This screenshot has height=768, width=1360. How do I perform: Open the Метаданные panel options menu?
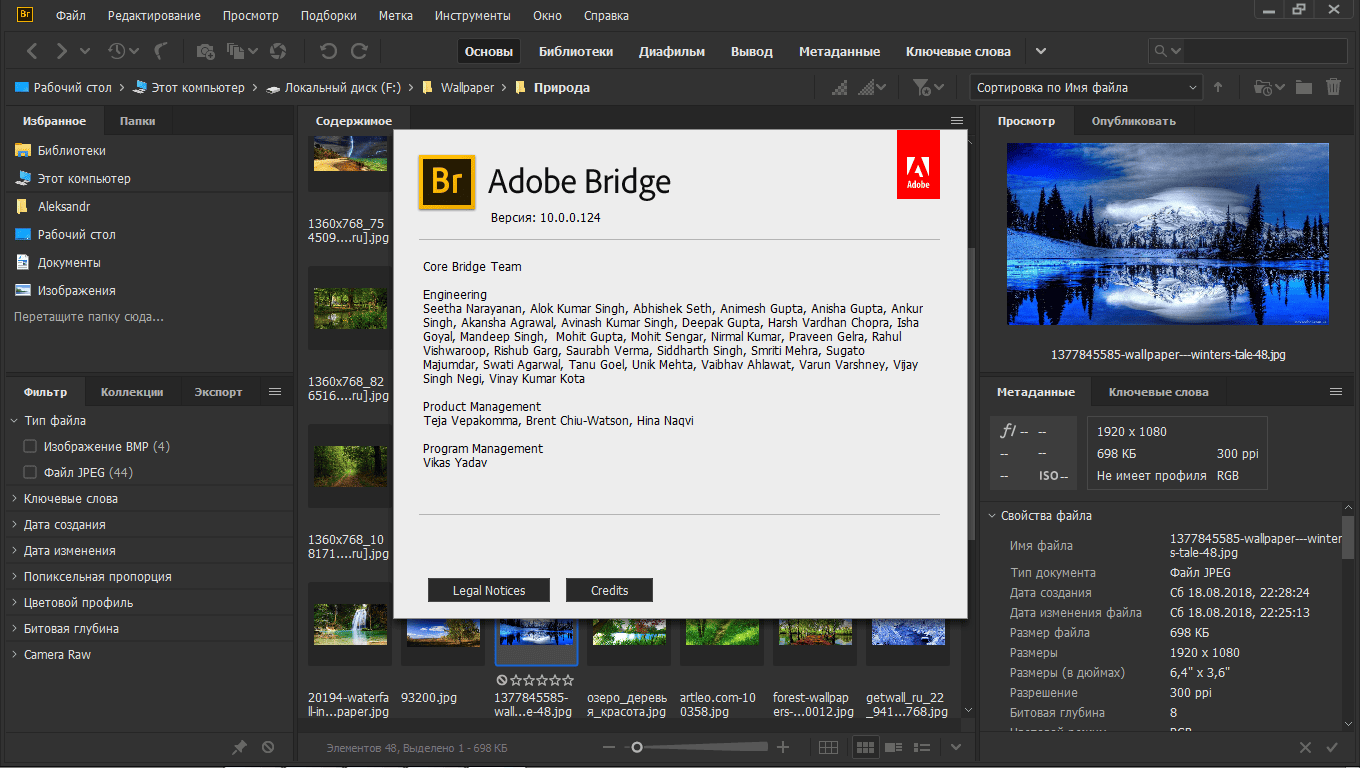point(1335,392)
